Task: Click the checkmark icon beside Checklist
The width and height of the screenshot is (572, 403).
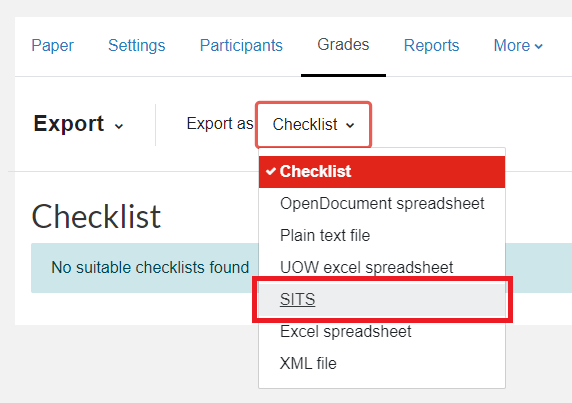Action: [271, 171]
